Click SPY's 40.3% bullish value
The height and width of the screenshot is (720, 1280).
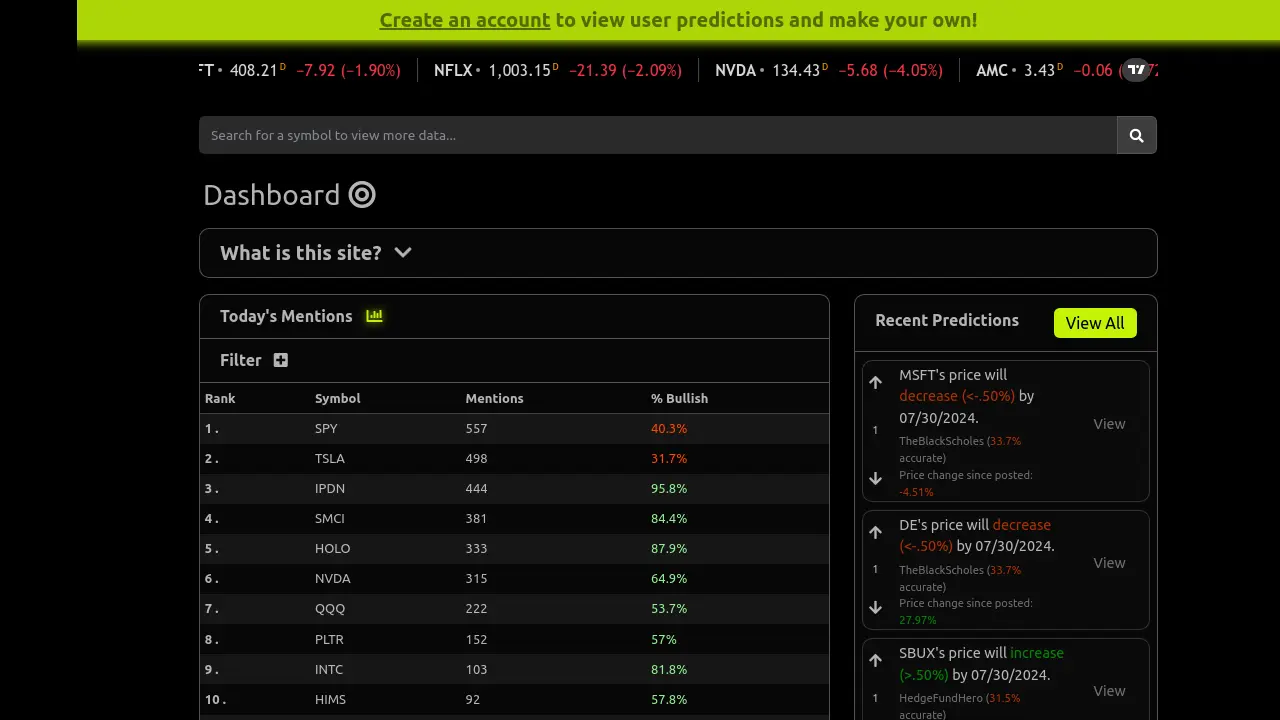click(x=669, y=428)
